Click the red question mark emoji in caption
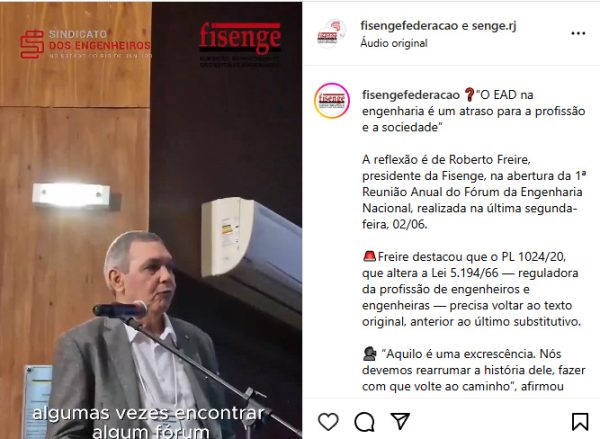The width and height of the screenshot is (600, 439). click(x=469, y=94)
